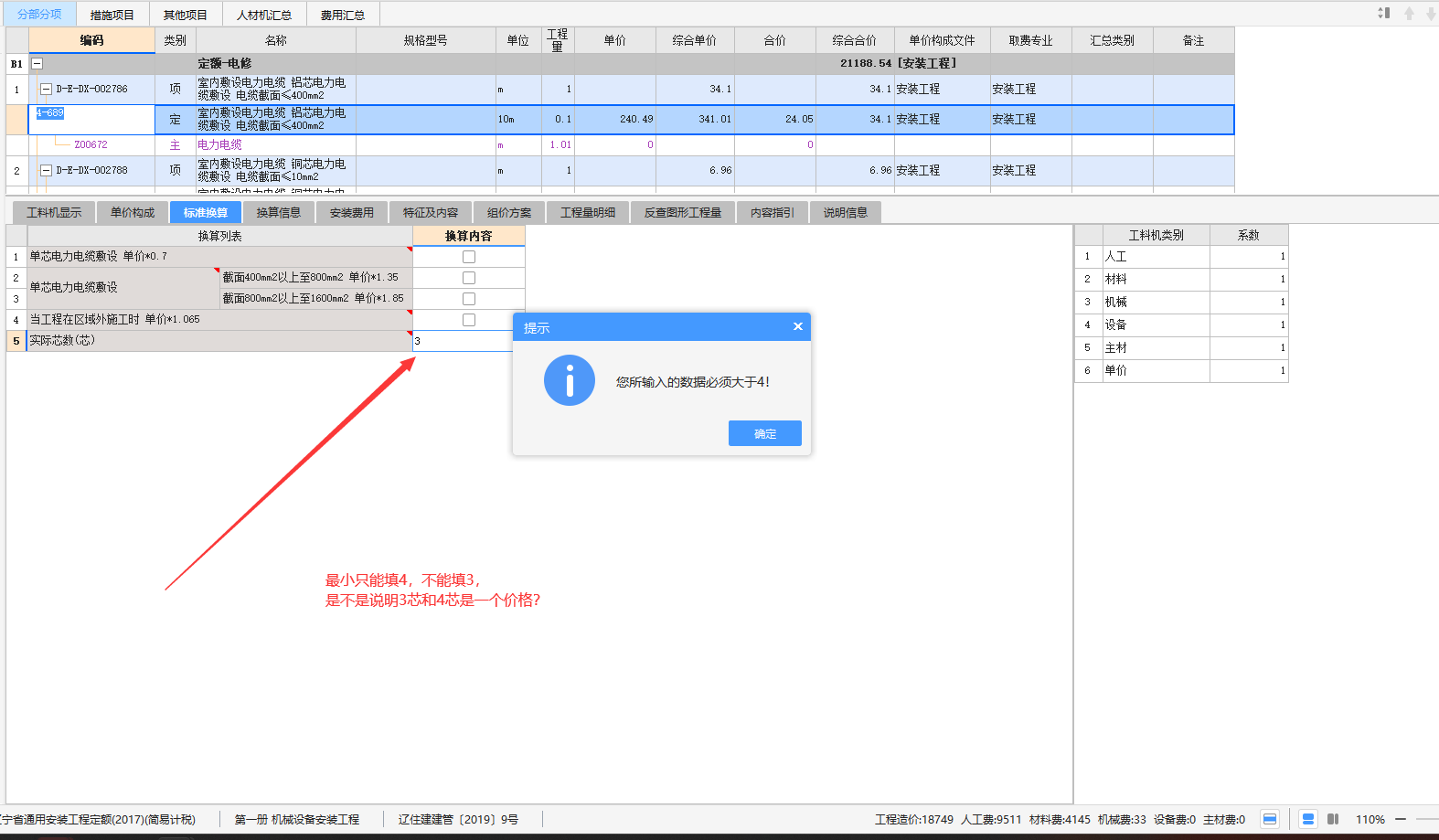1439x840 pixels.
Task: Click the move up arrow icon
Action: coord(1409,13)
